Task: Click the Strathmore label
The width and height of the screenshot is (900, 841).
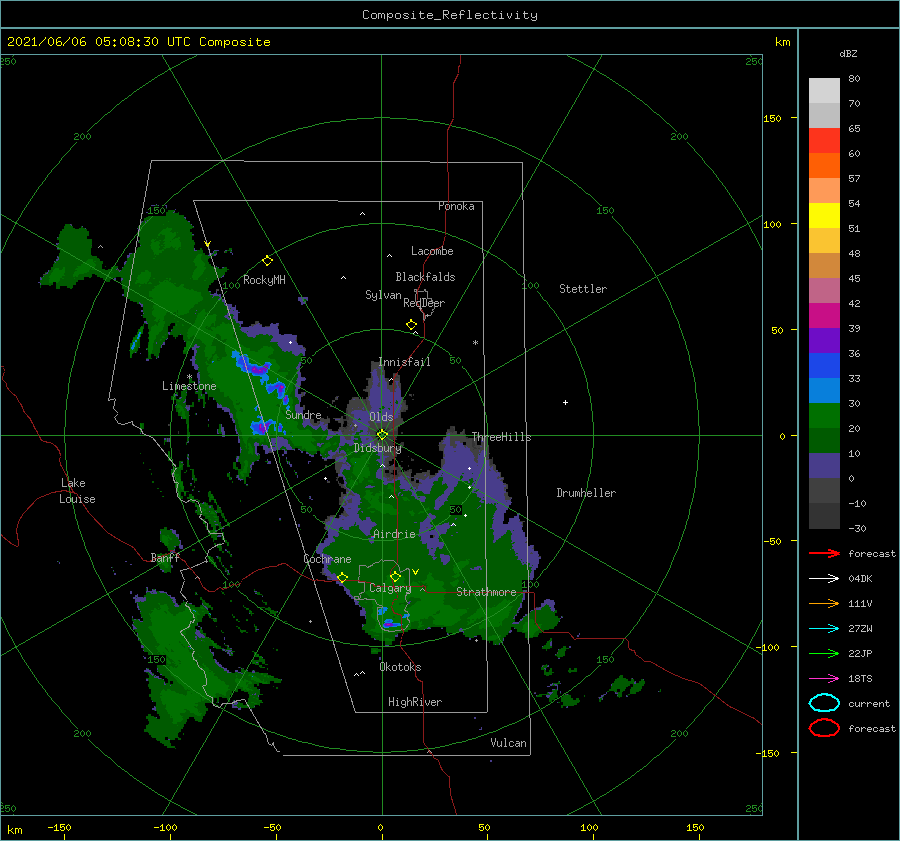Action: [486, 592]
